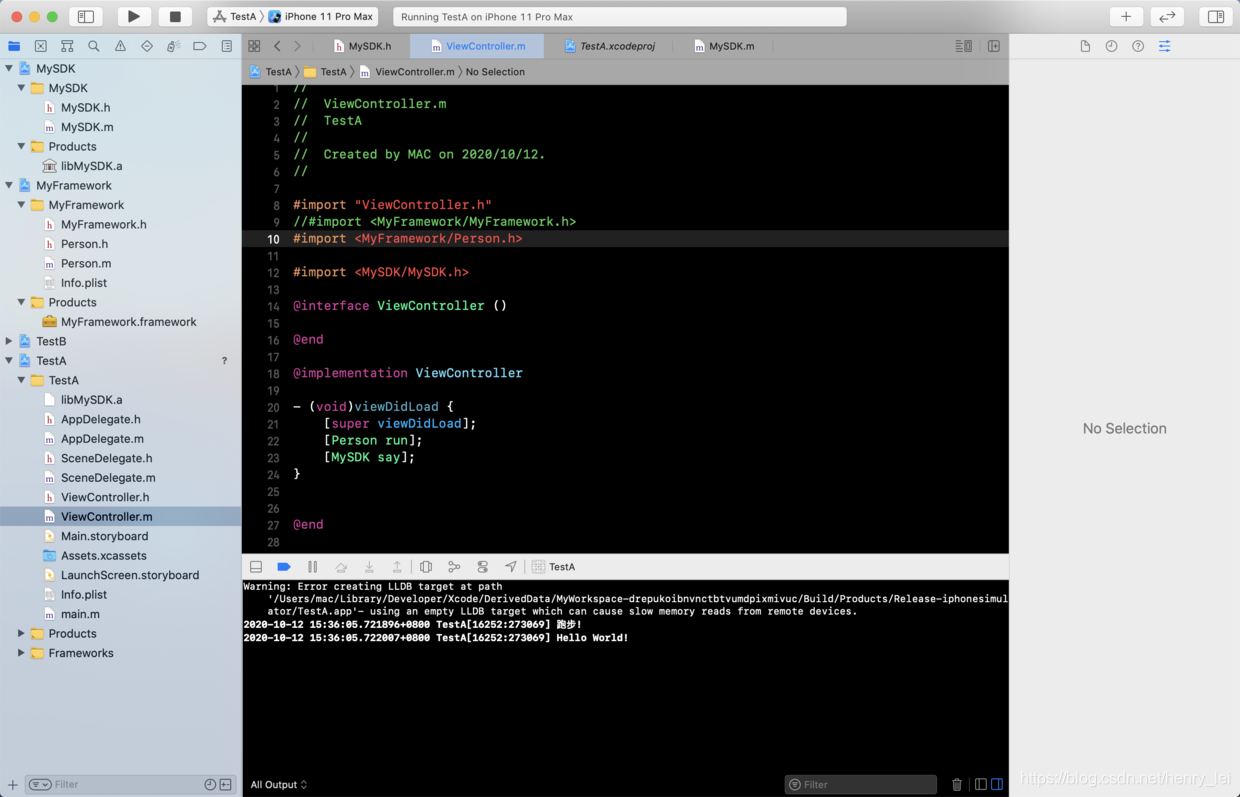1240x797 pixels.
Task: Open the find navigator magnifier icon
Action: click(94, 46)
